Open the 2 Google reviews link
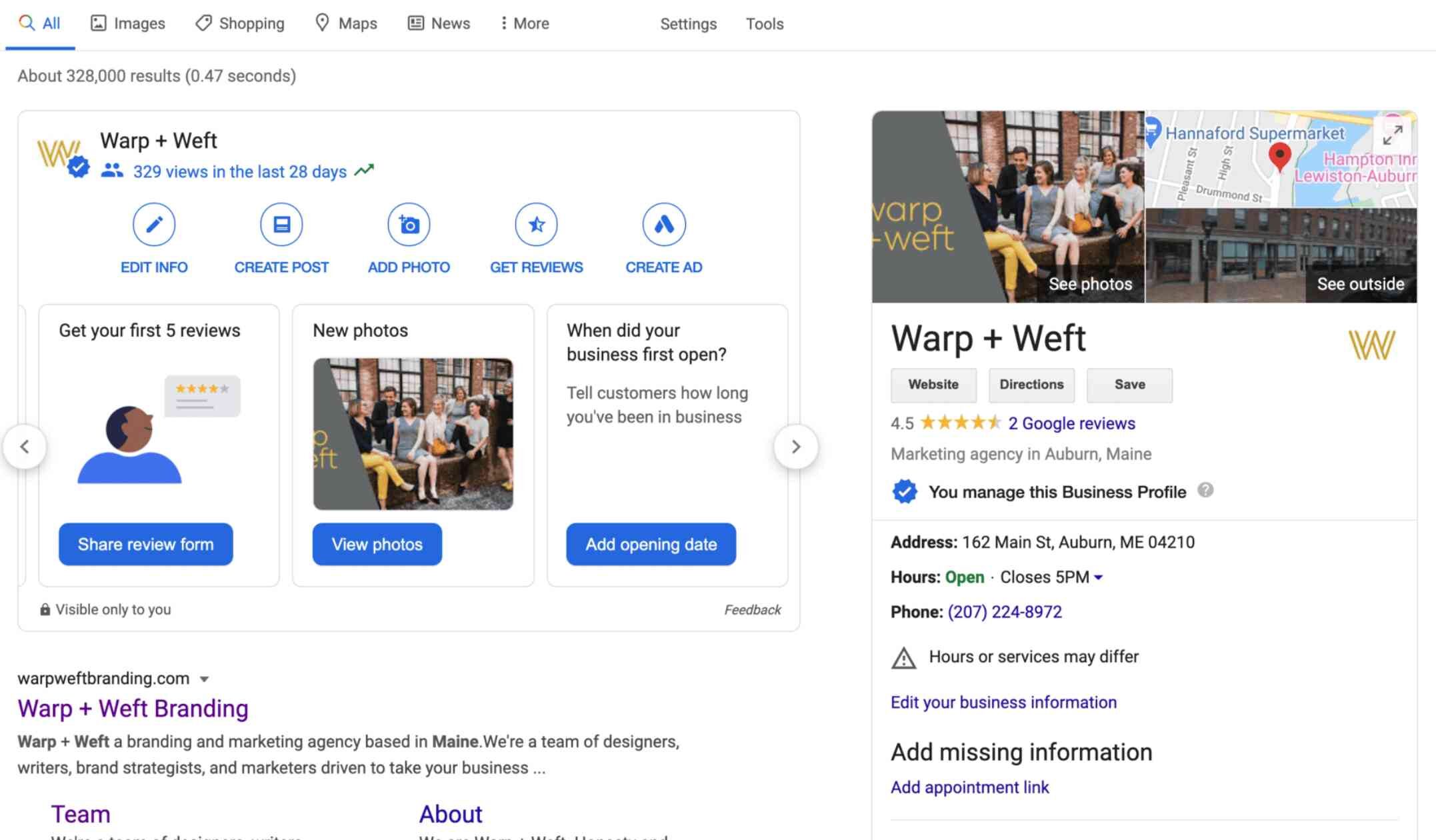This screenshot has height=840, width=1436. (x=1071, y=423)
